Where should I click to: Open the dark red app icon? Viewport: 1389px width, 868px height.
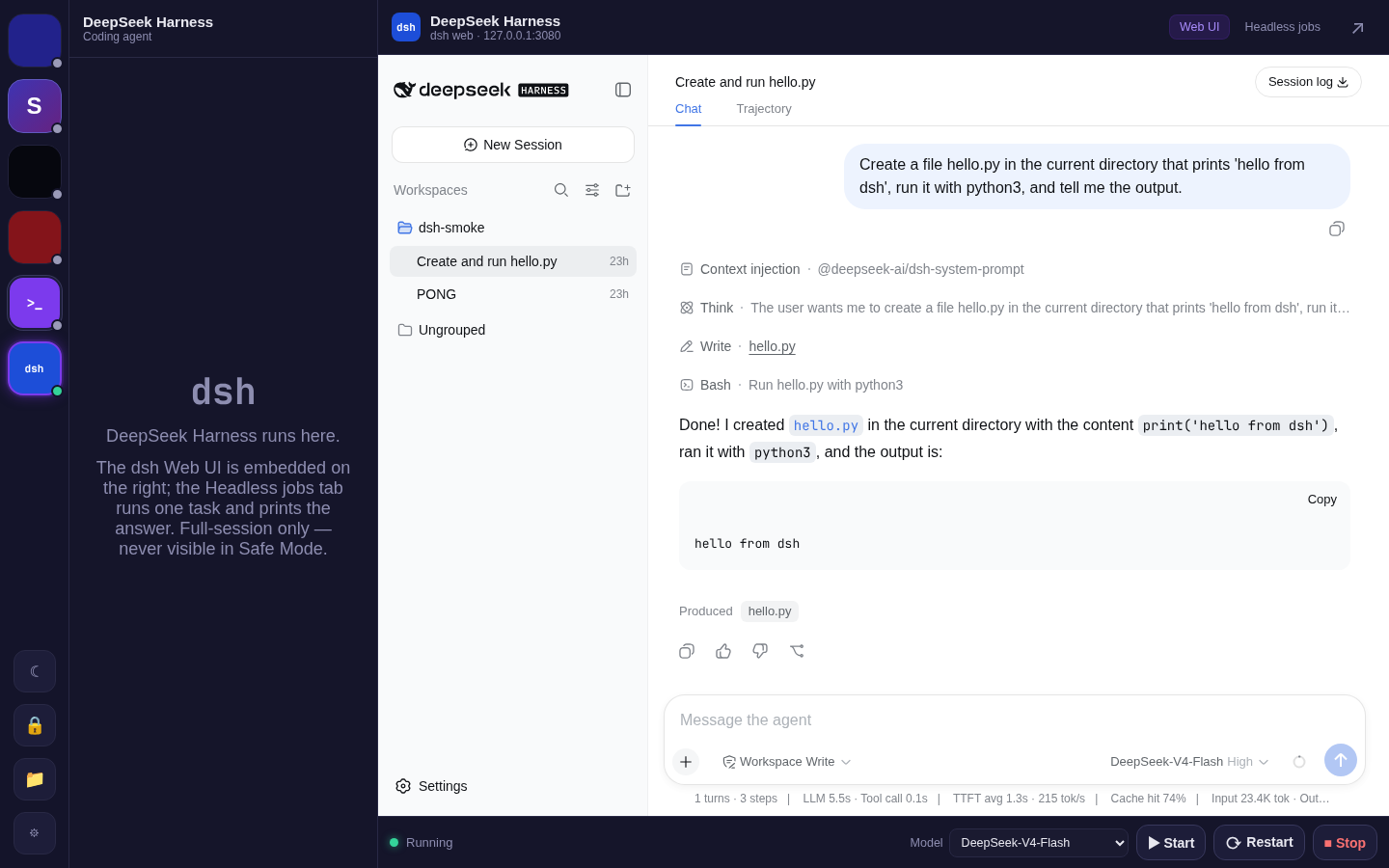click(x=35, y=237)
